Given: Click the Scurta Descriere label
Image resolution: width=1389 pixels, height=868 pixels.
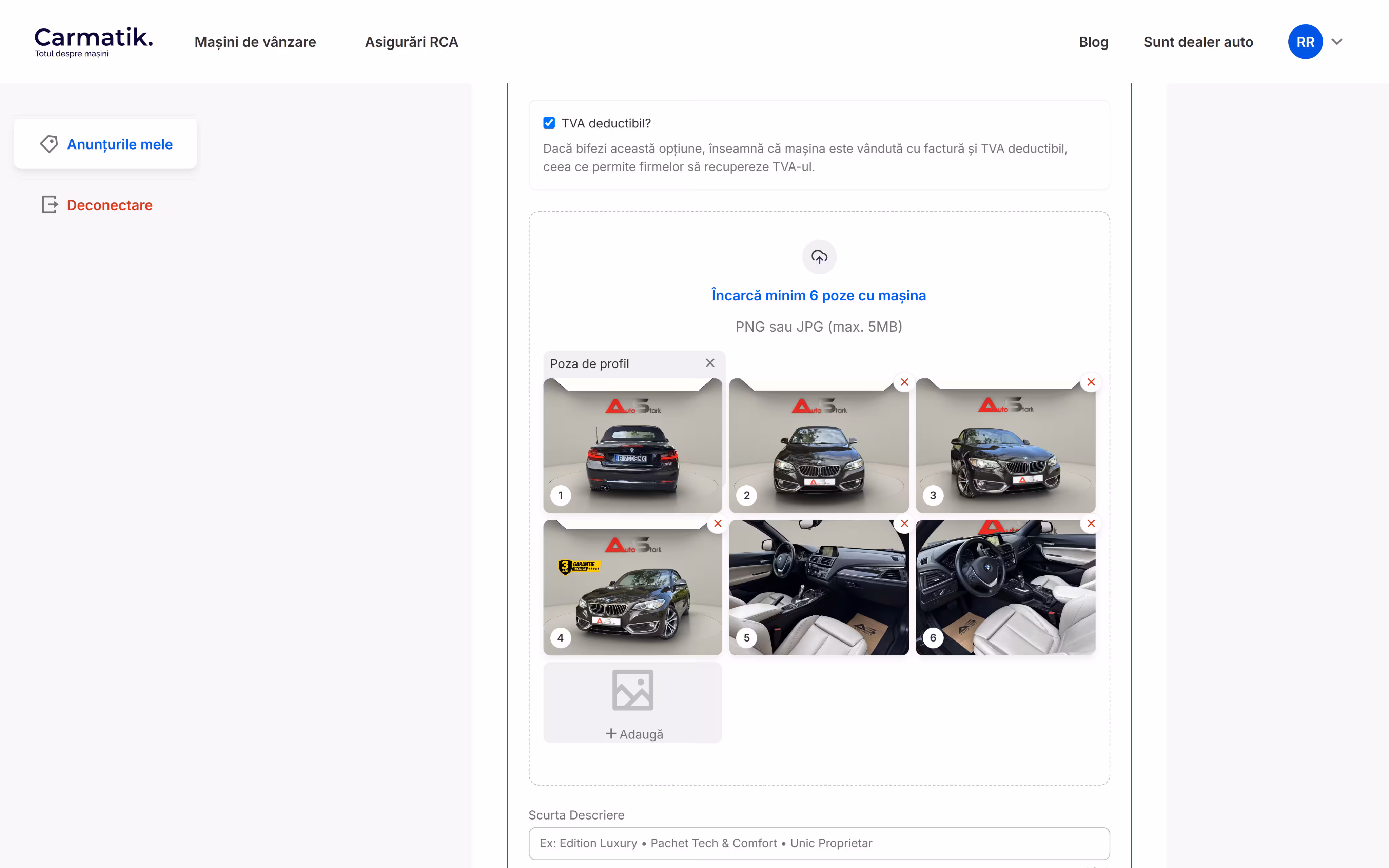Looking at the screenshot, I should (576, 815).
